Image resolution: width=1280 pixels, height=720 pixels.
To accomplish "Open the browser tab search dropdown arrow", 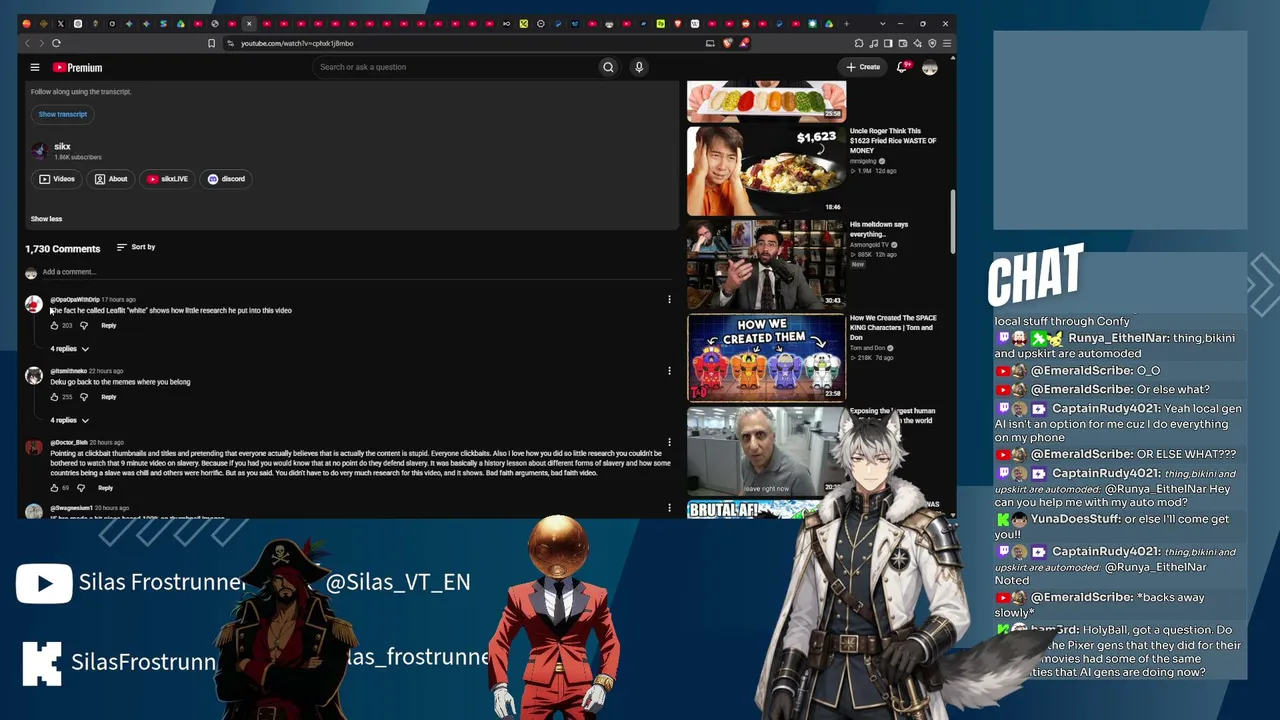I will tap(882, 23).
